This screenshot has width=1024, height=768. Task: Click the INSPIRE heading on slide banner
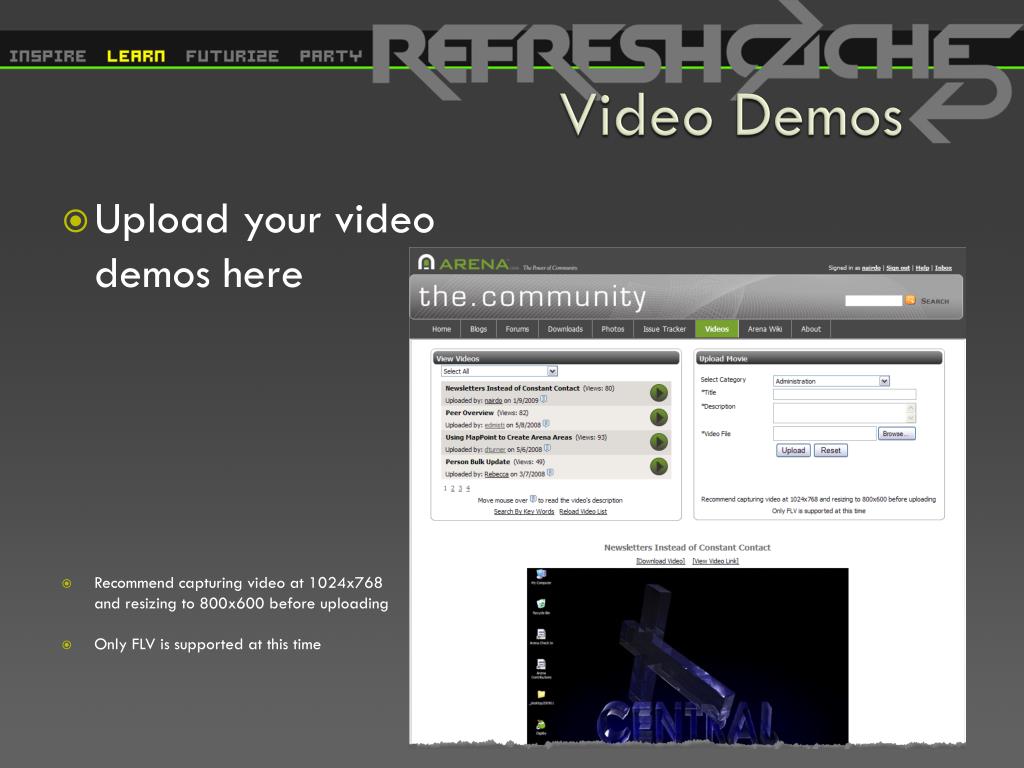tap(48, 56)
